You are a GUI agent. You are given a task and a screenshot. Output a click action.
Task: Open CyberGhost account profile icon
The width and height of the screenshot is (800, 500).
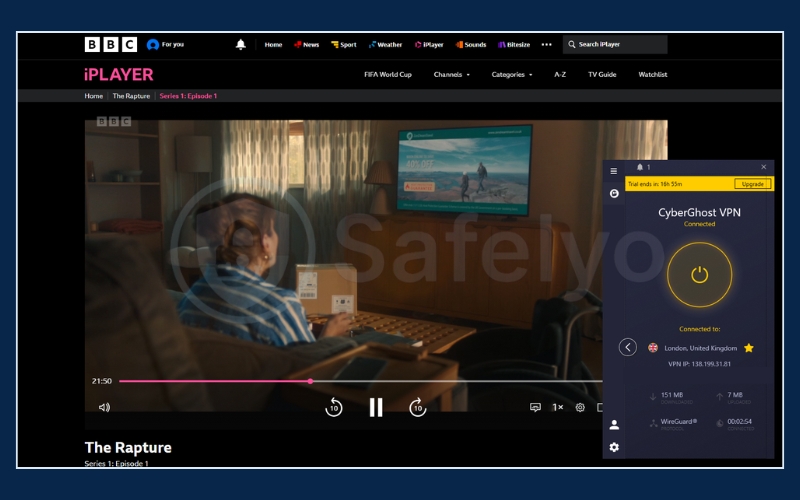tap(614, 424)
